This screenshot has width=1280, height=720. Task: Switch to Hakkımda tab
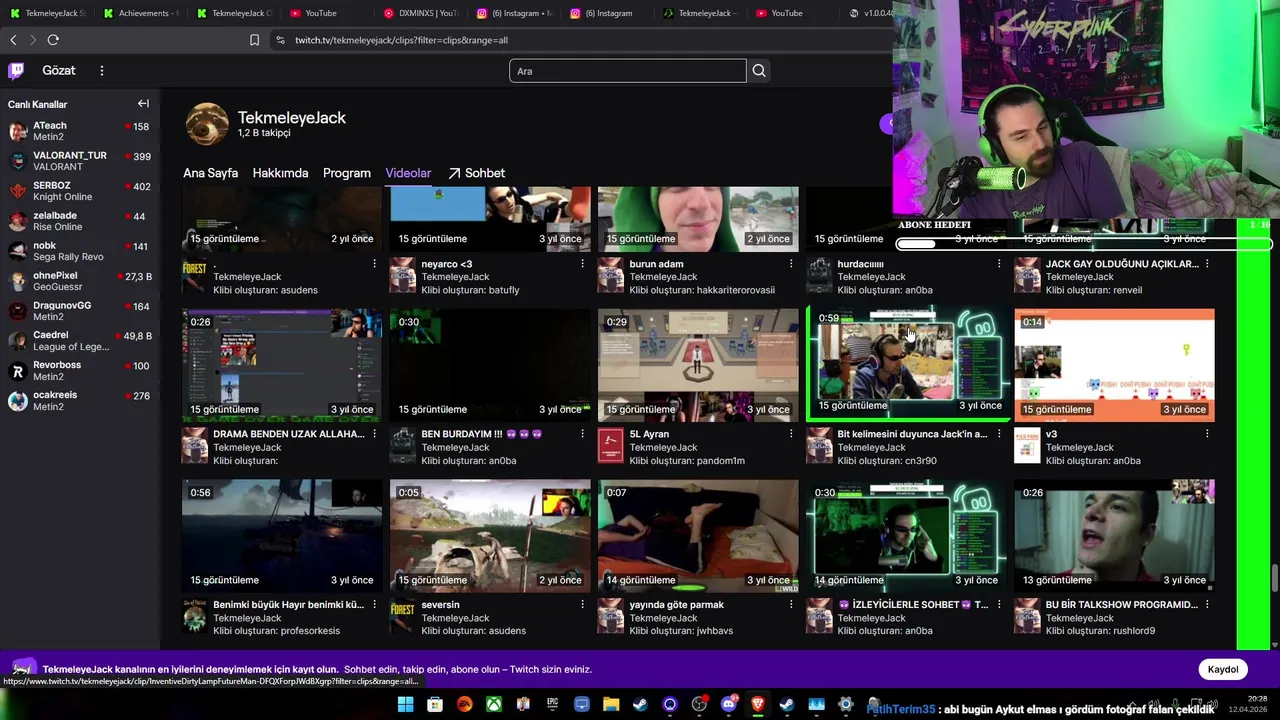coord(280,173)
